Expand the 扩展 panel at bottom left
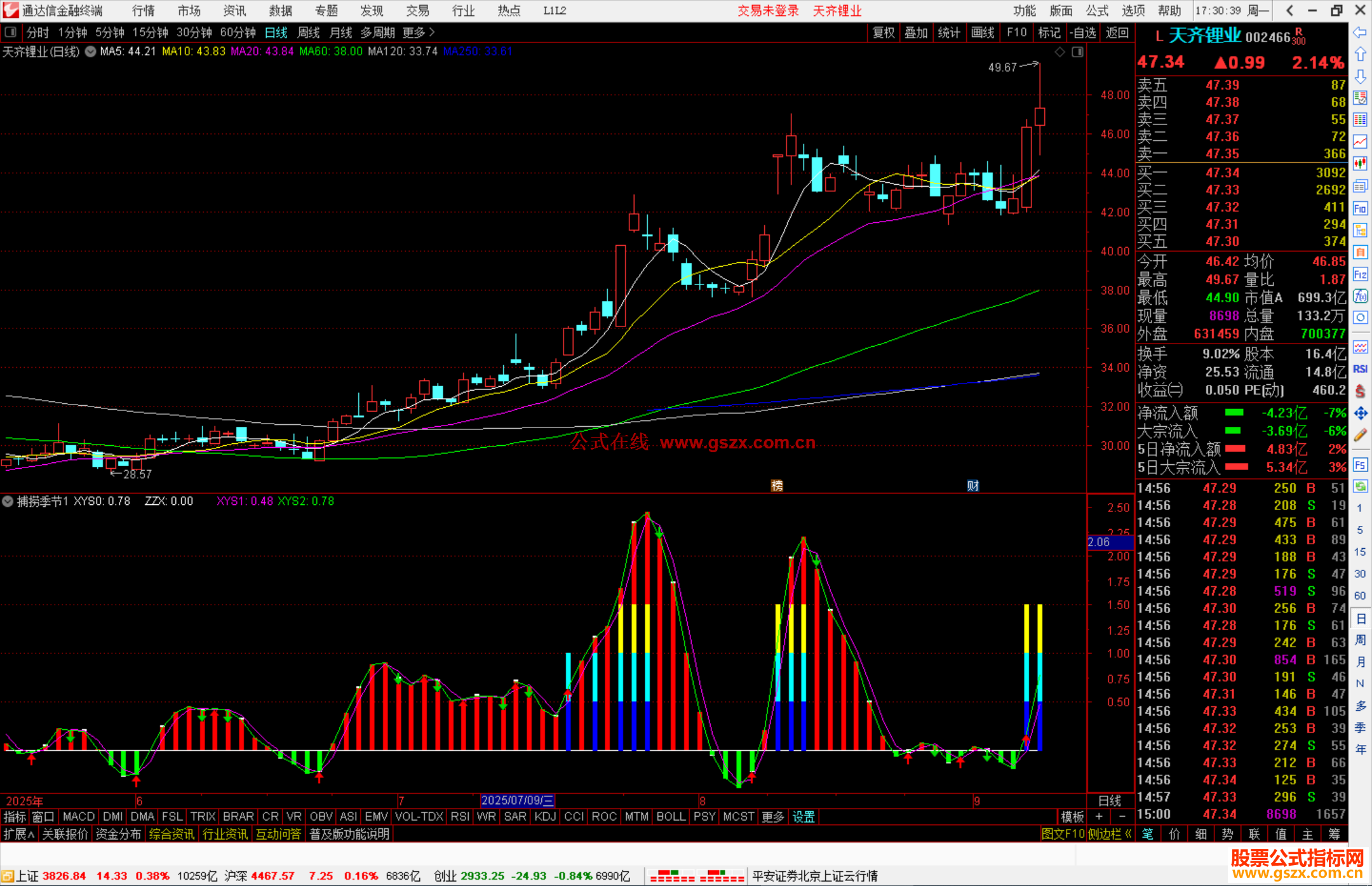Viewport: 1372px width, 886px height. tap(19, 834)
